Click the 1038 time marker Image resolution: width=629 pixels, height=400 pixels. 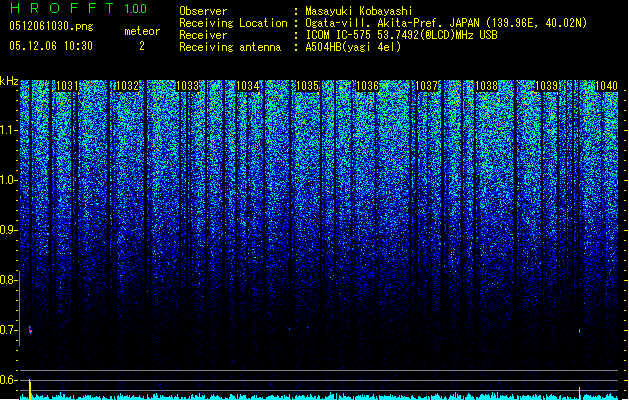487,86
